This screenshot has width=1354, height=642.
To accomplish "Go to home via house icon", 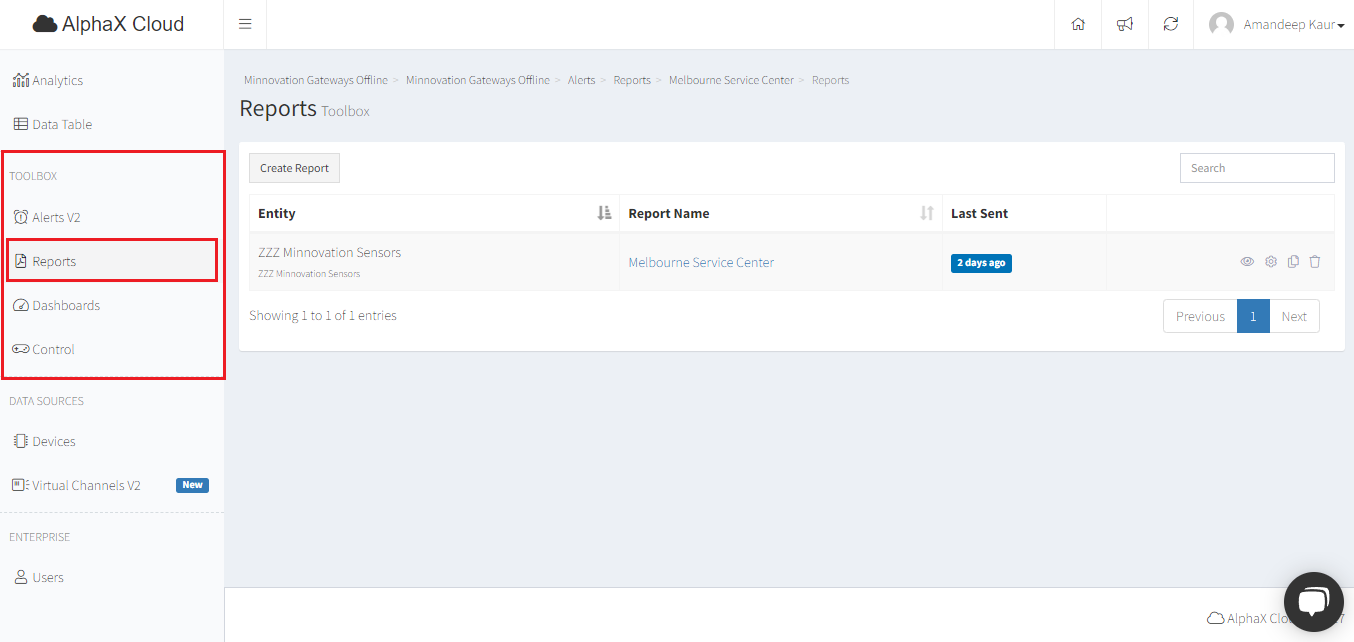I will tap(1078, 25).
